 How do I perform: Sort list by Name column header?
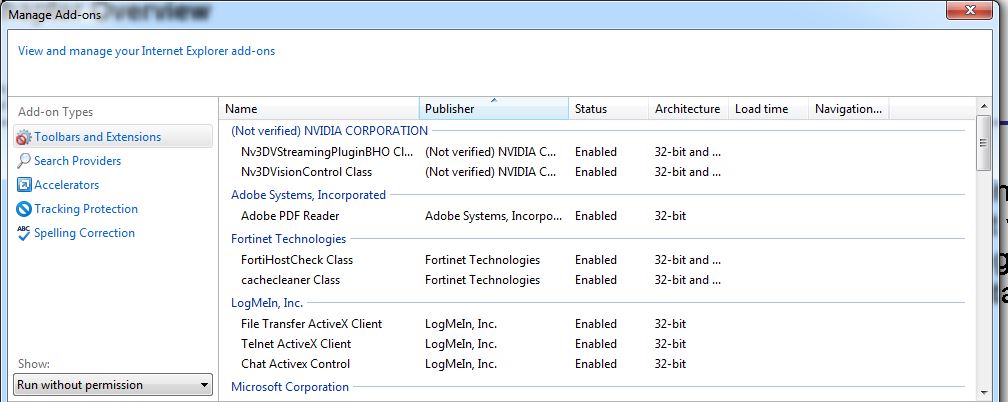(x=320, y=109)
